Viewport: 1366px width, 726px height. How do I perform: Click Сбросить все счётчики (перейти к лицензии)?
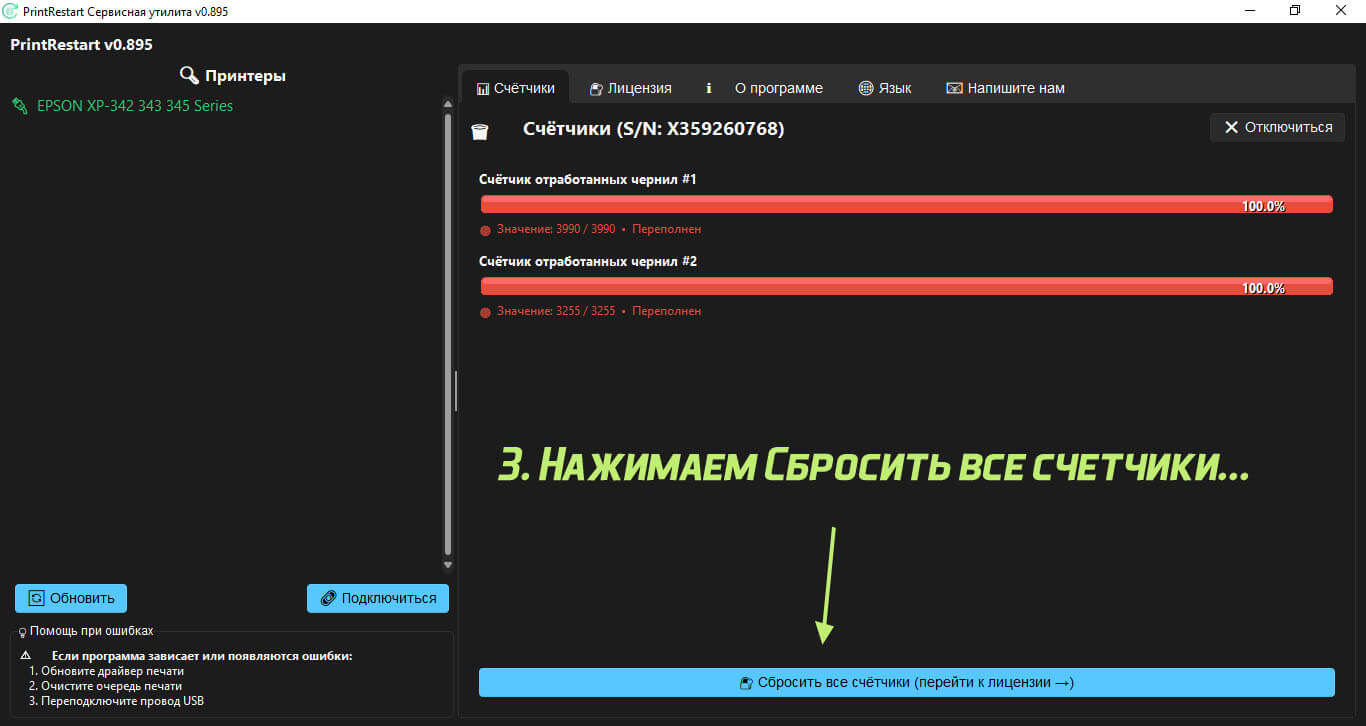point(907,682)
